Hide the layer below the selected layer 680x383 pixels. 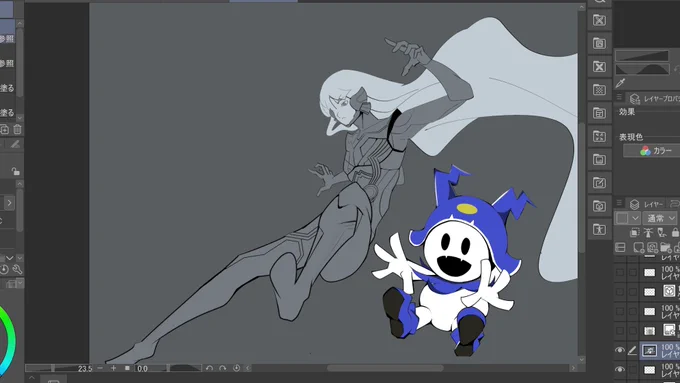(x=620, y=369)
